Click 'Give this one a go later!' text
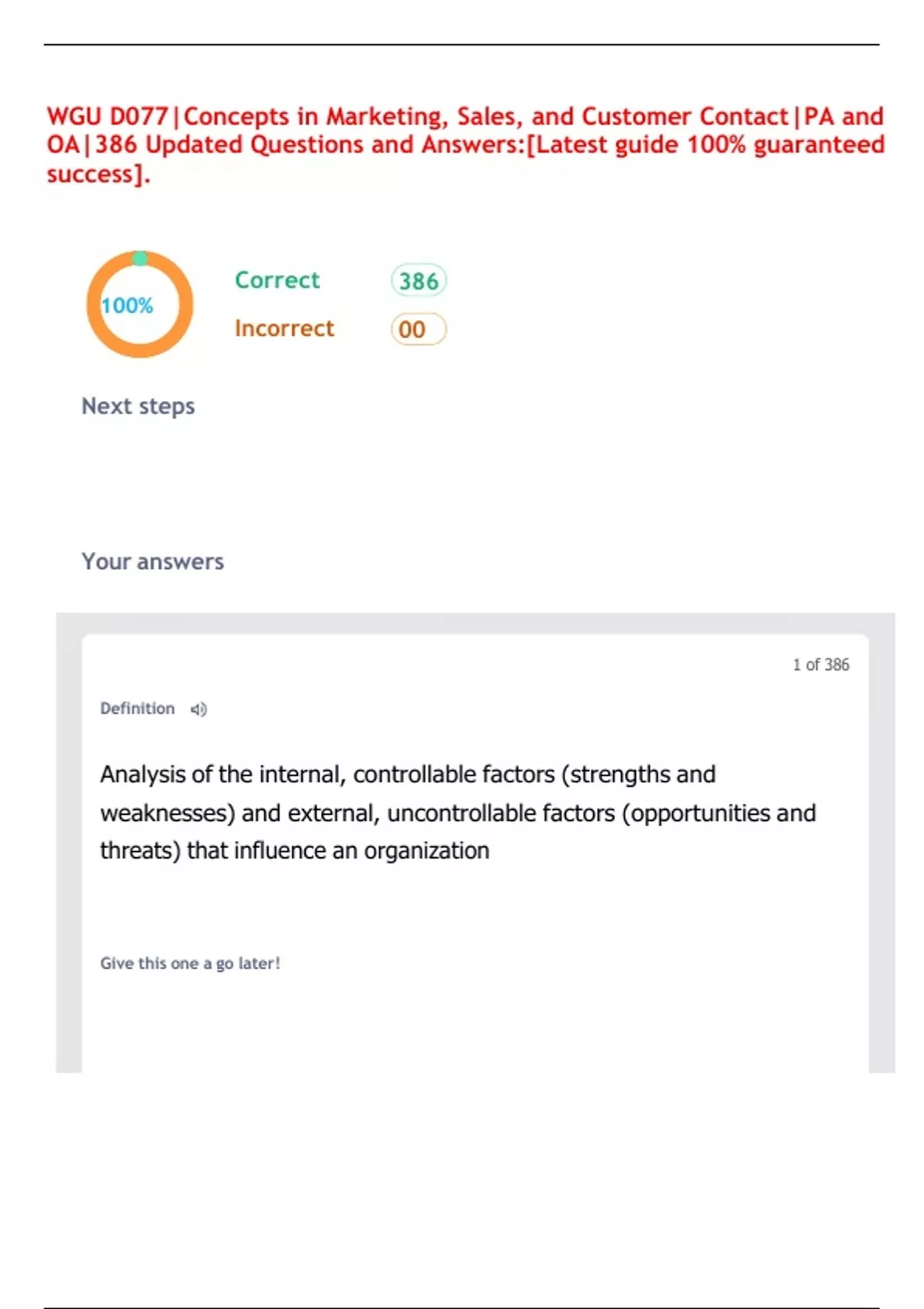The height and width of the screenshot is (1309, 924). point(190,963)
